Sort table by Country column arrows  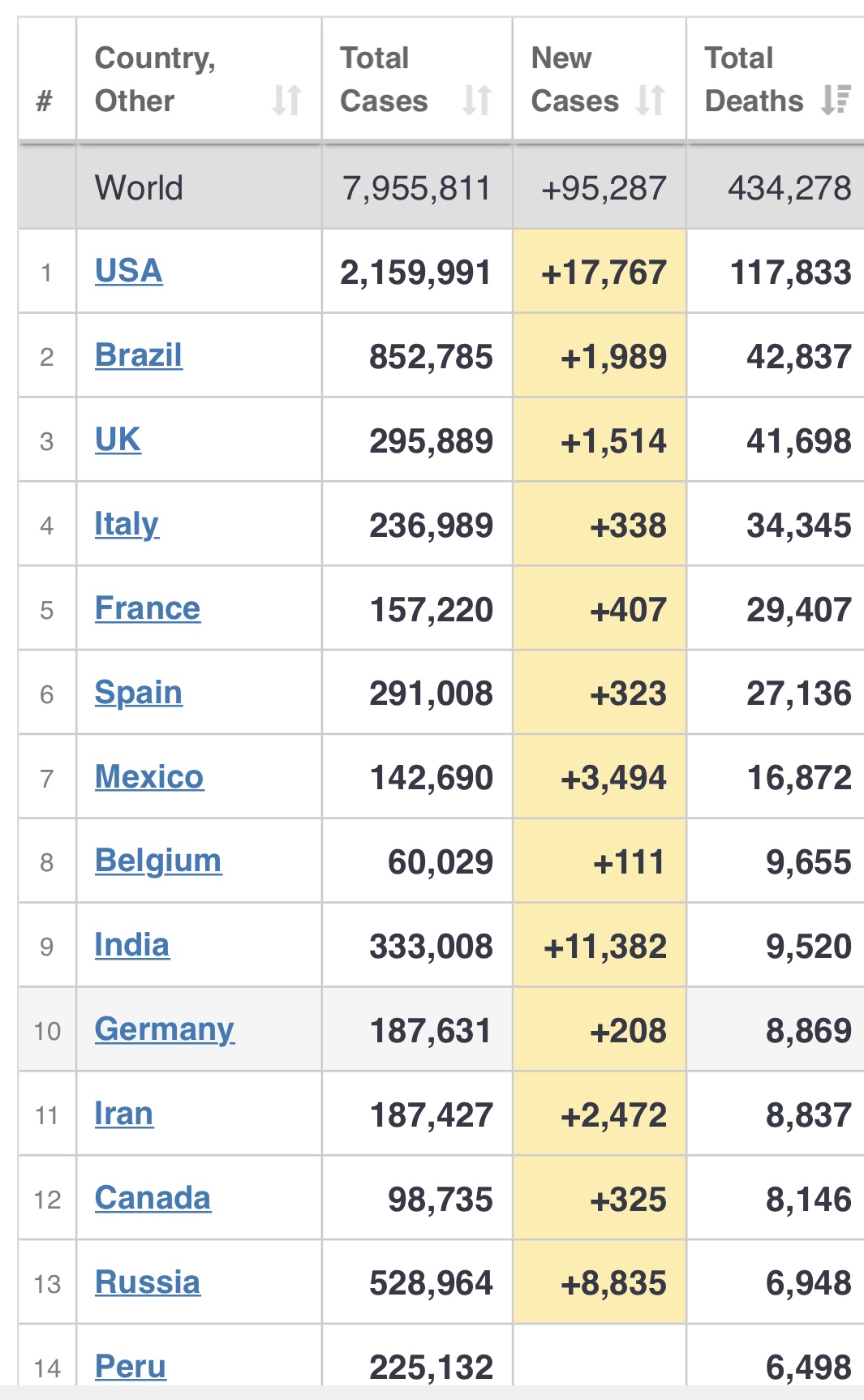coord(286,101)
